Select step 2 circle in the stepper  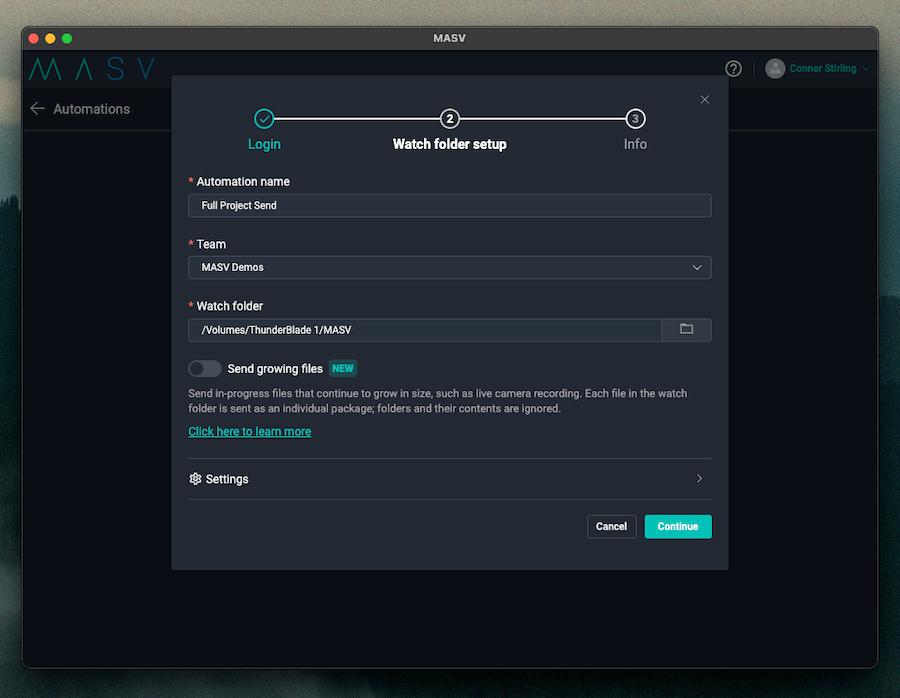coord(449,119)
